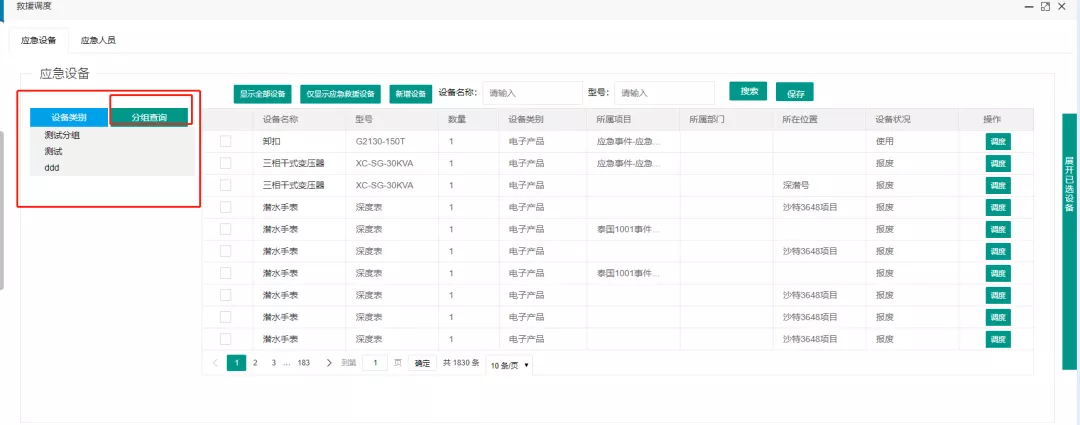Go to page 2 in pagination
The height and width of the screenshot is (425, 1080).
(x=255, y=363)
